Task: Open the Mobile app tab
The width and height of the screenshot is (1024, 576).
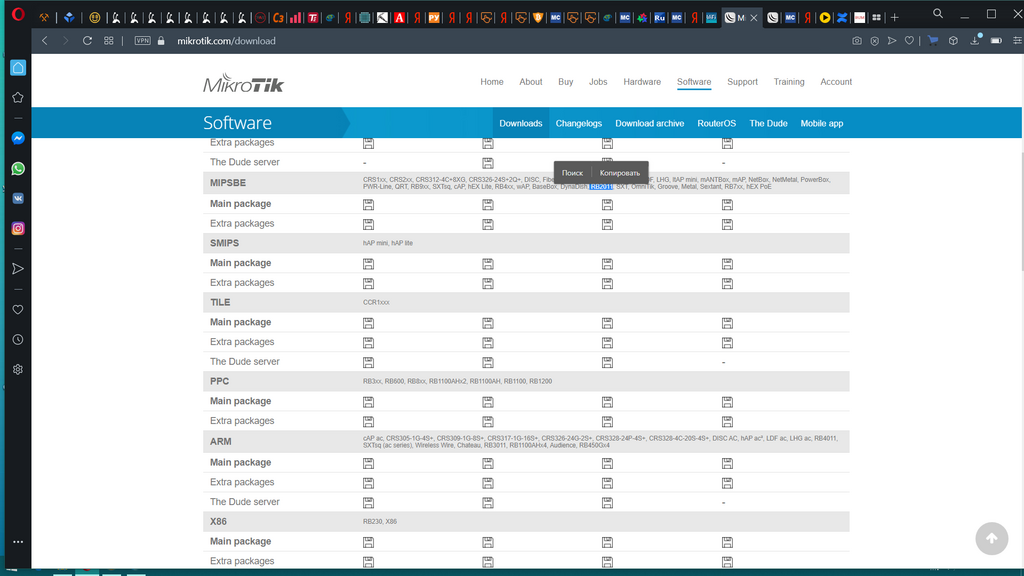Action: (x=822, y=123)
